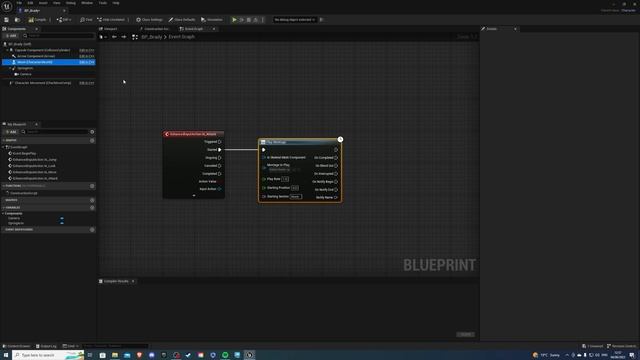The height and width of the screenshot is (360, 640).
Task: Click the Stop simulation icon
Action: [249, 20]
